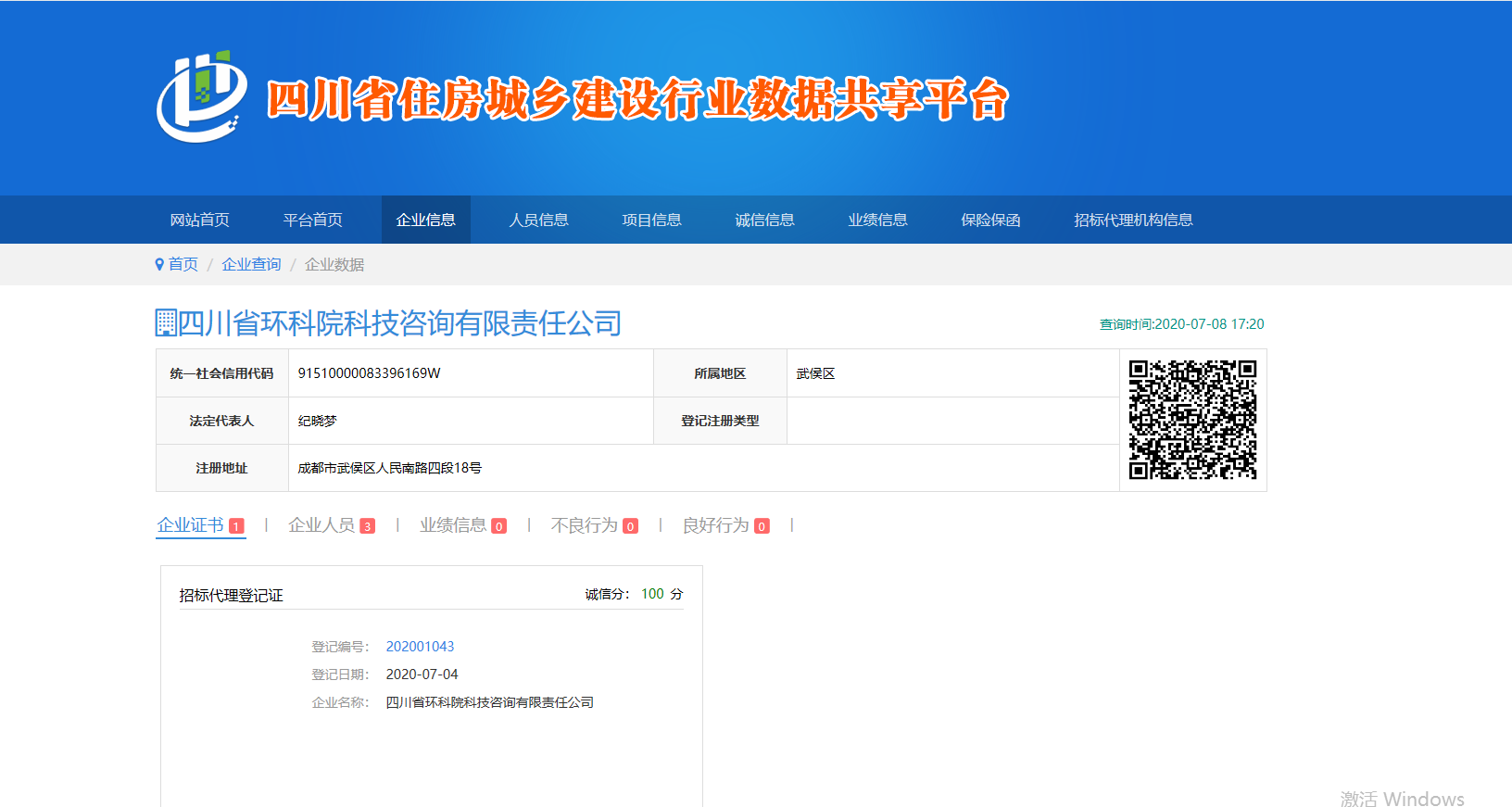Viewport: 1512px width, 807px height.
Task: Select the 企业信息 navigation item
Action: click(x=425, y=220)
